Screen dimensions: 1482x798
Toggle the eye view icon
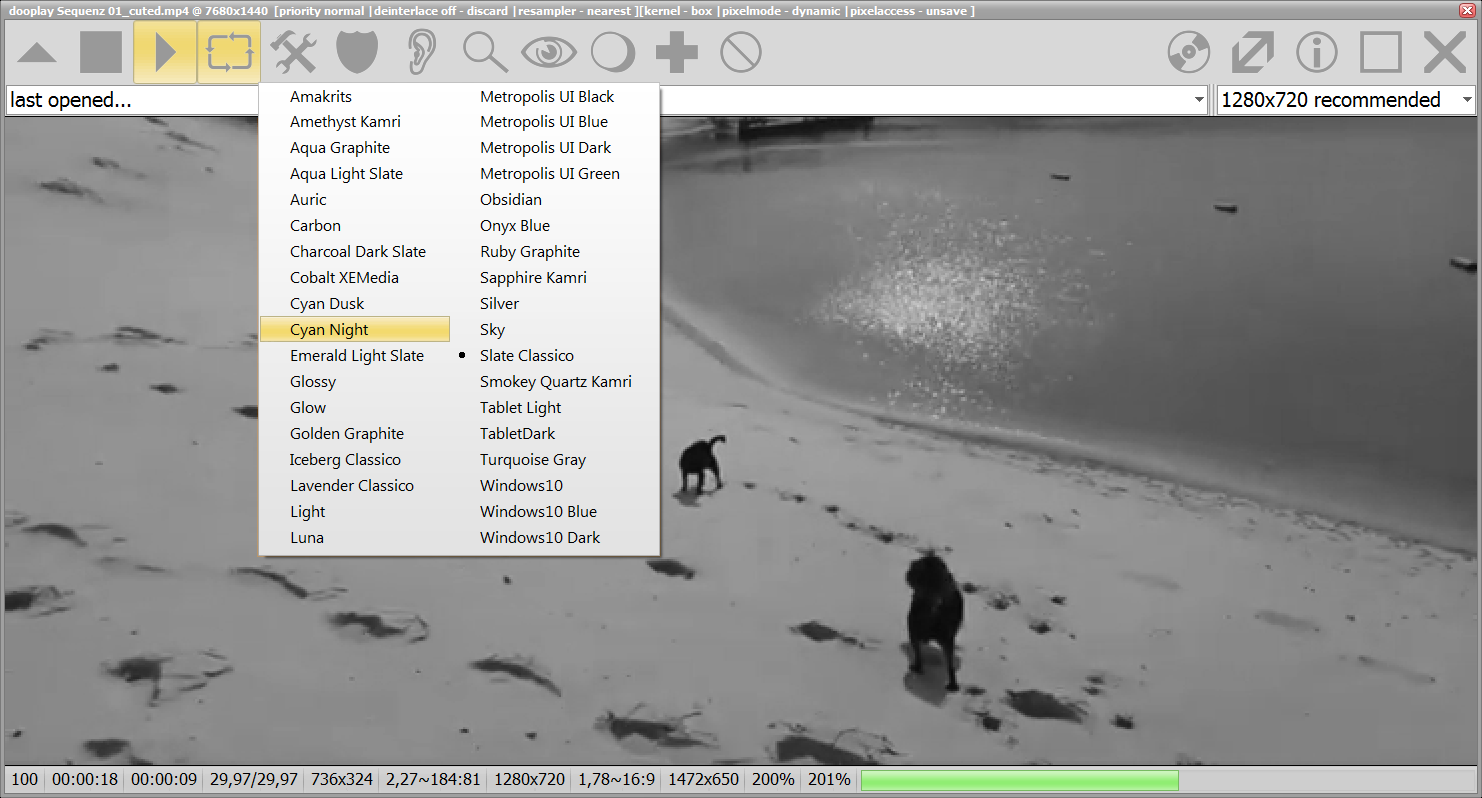click(549, 52)
